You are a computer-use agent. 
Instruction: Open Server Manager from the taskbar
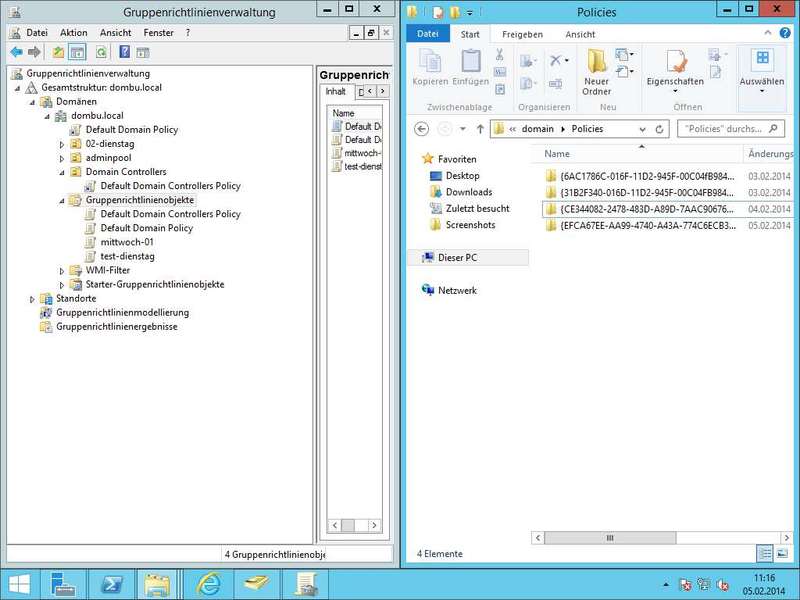(x=64, y=585)
